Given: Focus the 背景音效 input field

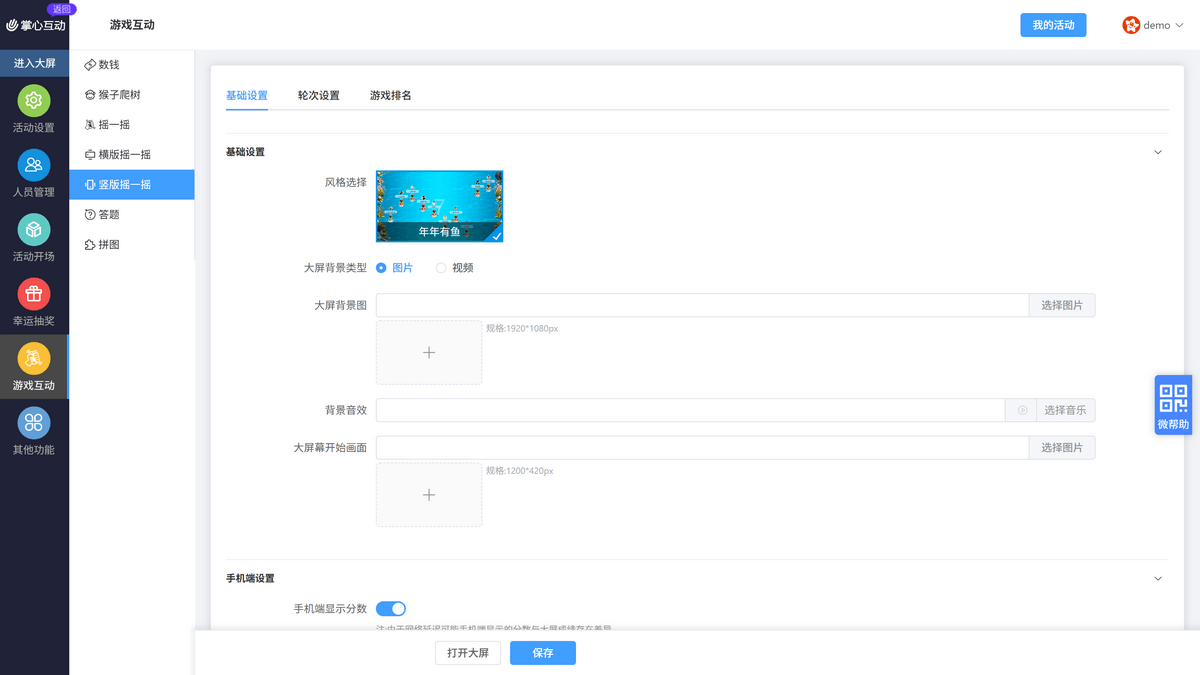Looking at the screenshot, I should [690, 410].
